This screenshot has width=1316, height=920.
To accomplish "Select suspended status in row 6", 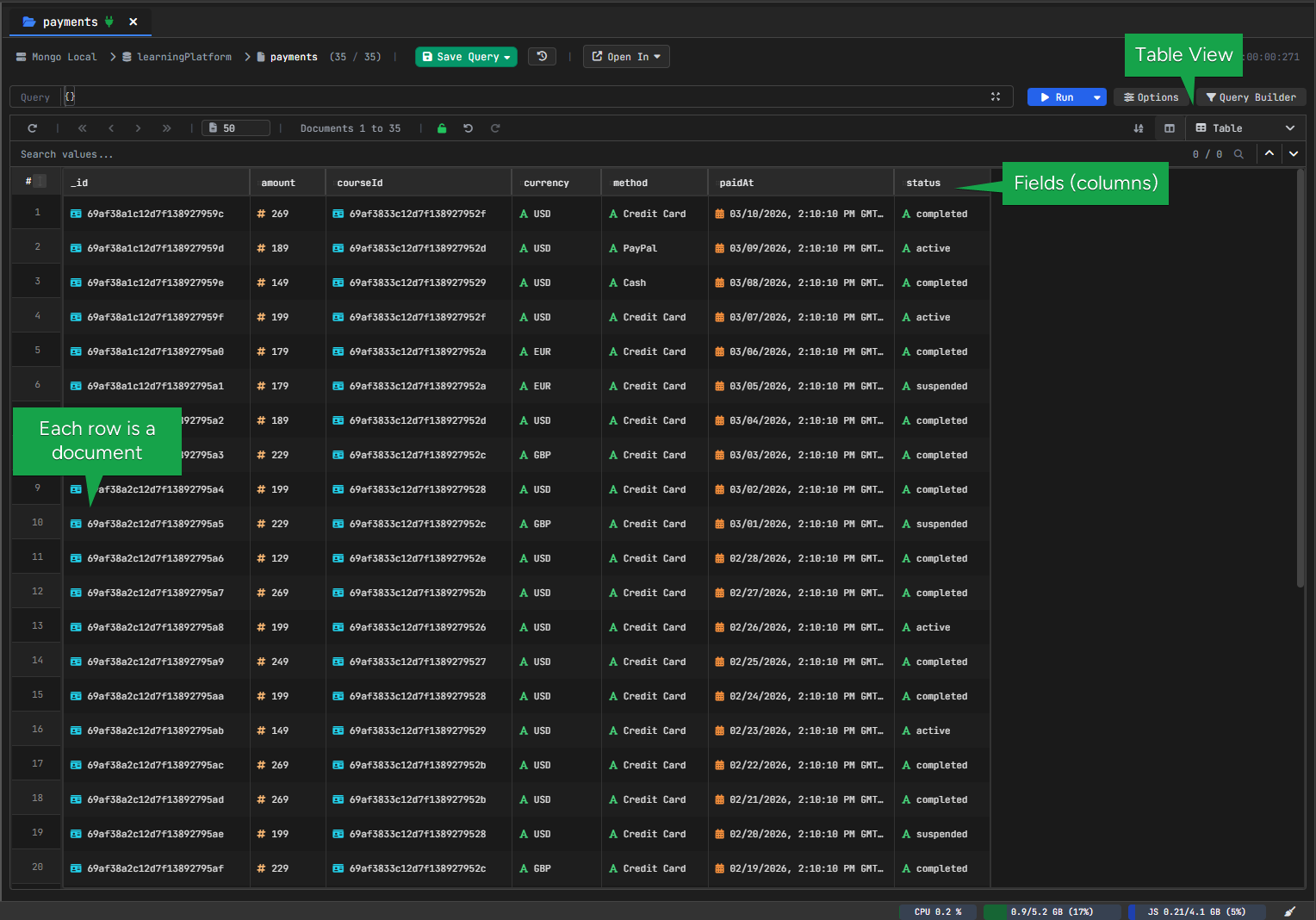I will tap(942, 386).
